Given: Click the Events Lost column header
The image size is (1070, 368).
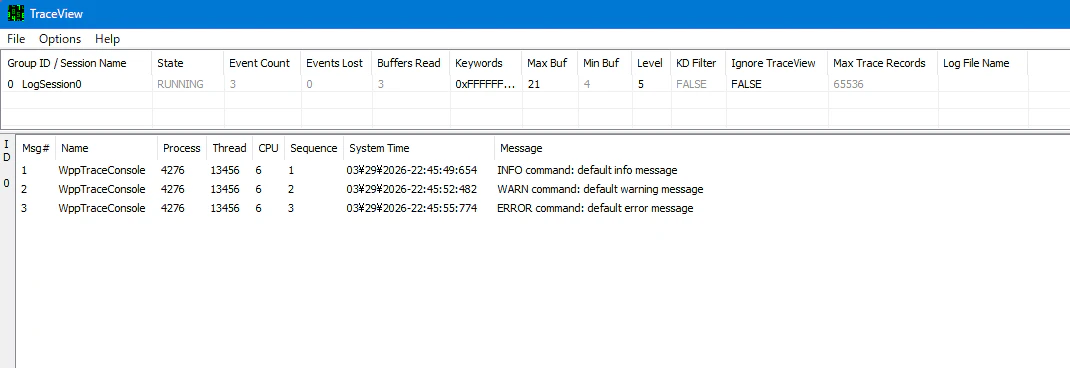Looking at the screenshot, I should pyautogui.click(x=336, y=63).
